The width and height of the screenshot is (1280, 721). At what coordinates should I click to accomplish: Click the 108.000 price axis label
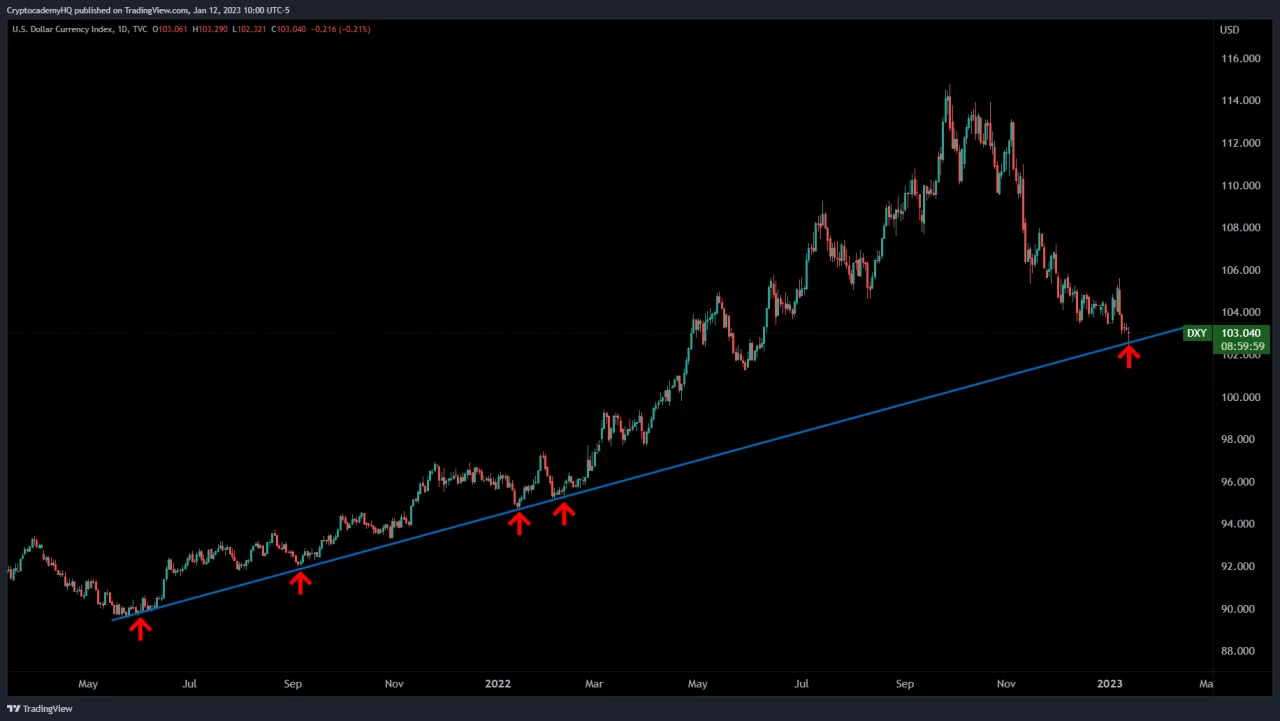pos(1240,228)
